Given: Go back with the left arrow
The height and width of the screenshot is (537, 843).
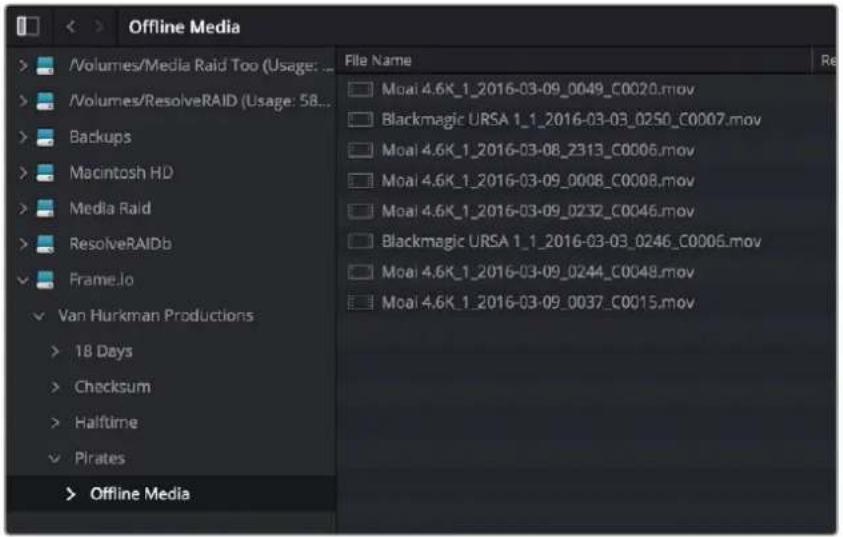Looking at the screenshot, I should pos(70,26).
